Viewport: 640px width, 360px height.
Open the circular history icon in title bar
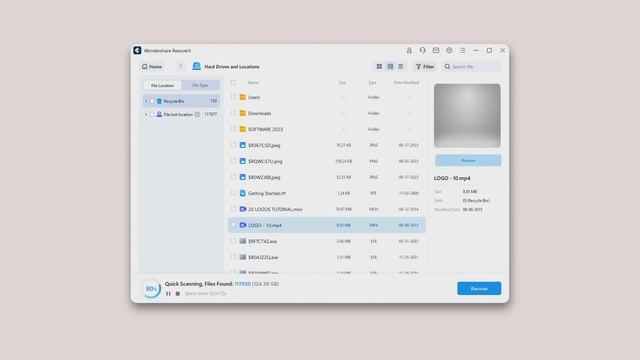449,50
